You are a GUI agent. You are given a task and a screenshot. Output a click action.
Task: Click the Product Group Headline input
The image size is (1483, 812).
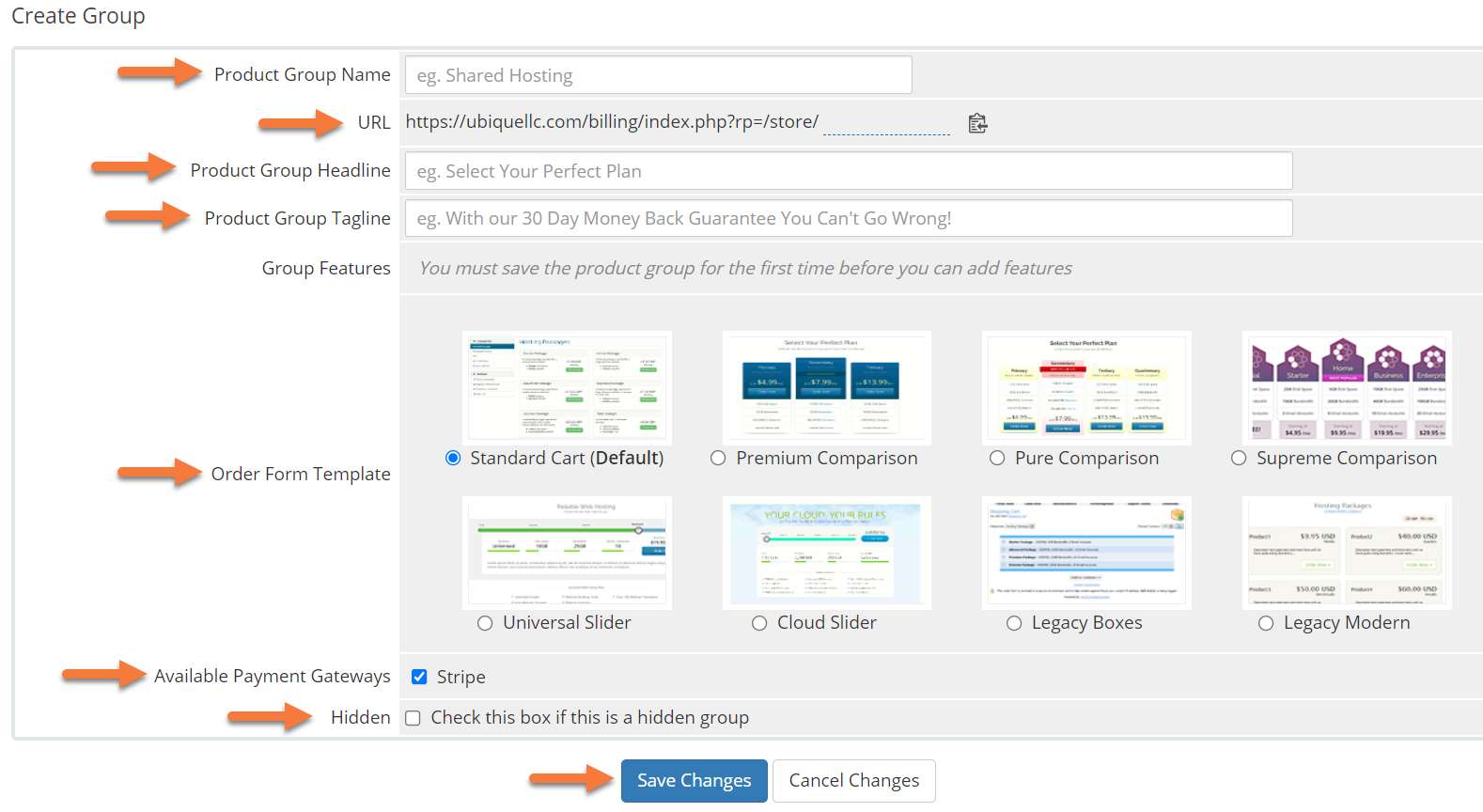click(848, 171)
